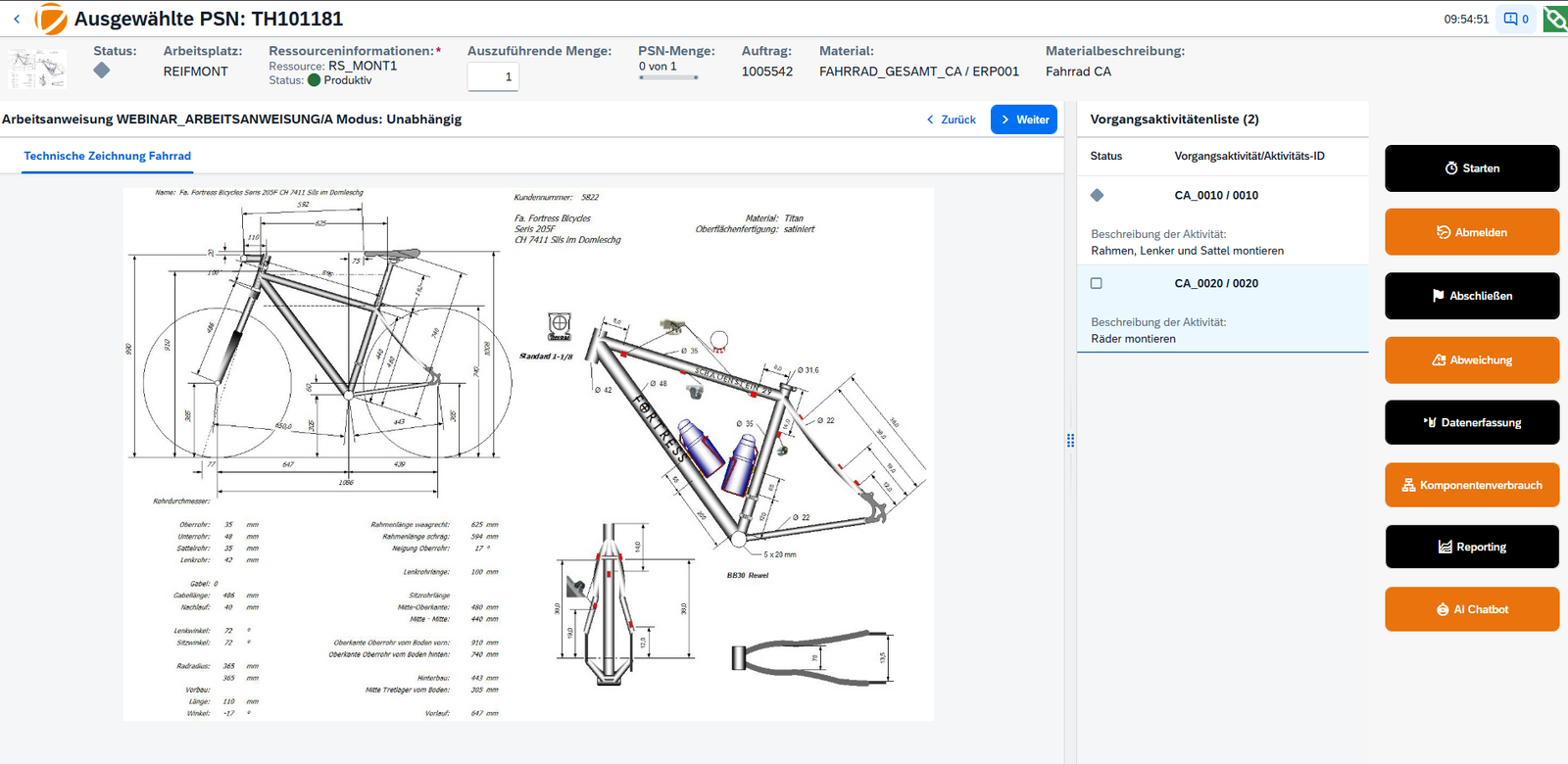The height and width of the screenshot is (764, 1568).
Task: Open the Abweichung dialog
Action: 1472,360
